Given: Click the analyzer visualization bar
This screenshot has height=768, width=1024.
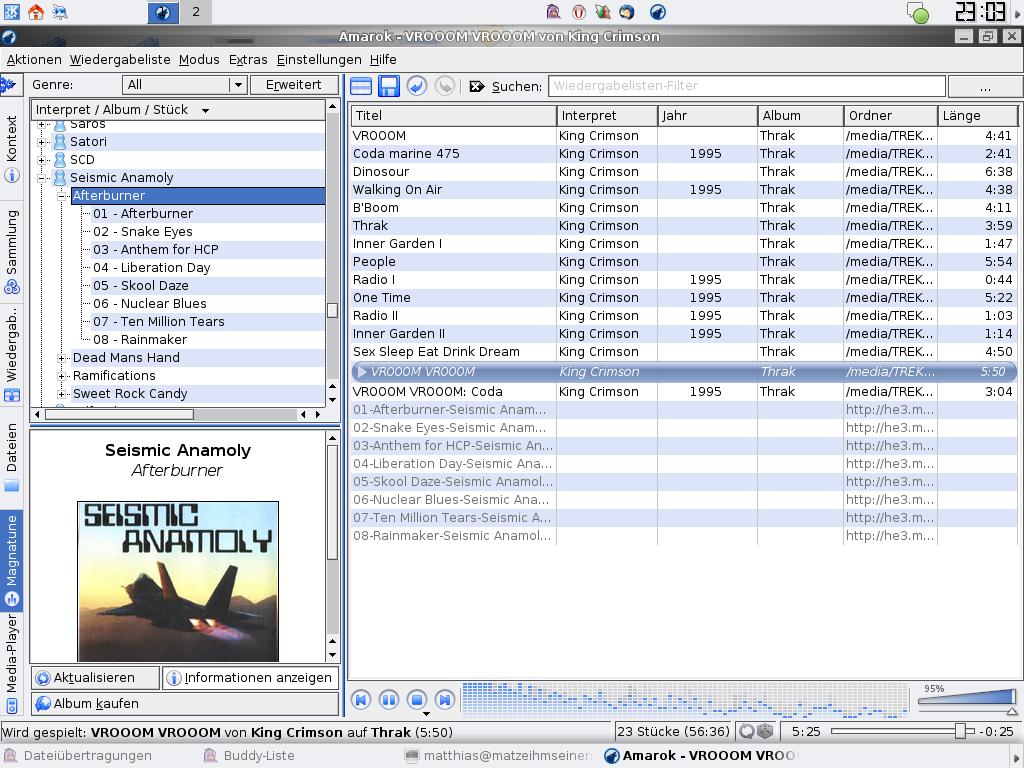Looking at the screenshot, I should click(x=685, y=700).
